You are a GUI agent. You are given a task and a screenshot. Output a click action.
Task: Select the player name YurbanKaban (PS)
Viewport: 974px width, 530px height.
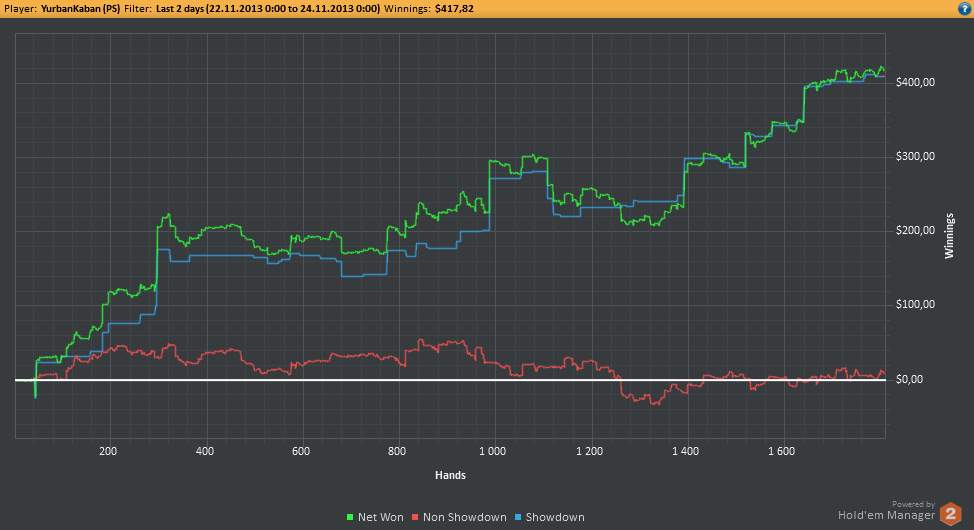(81, 9)
